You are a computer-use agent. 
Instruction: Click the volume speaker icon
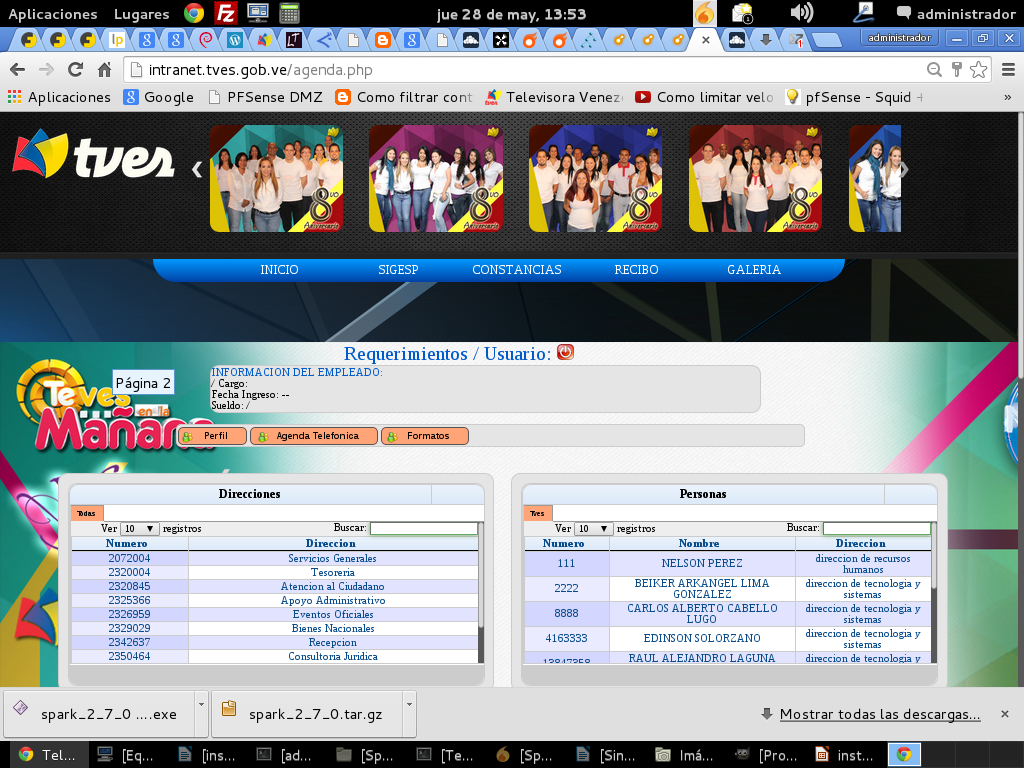pos(801,14)
